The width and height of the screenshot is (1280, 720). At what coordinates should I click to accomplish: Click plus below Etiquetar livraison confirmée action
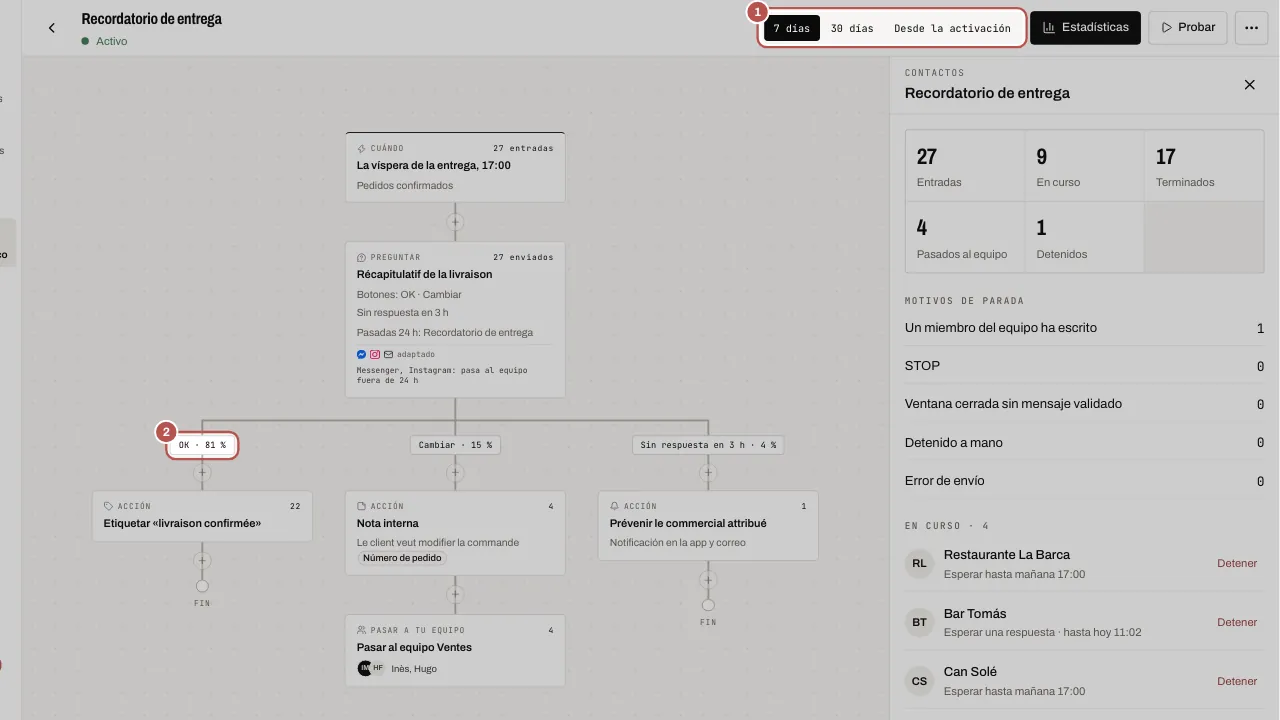click(x=202, y=561)
